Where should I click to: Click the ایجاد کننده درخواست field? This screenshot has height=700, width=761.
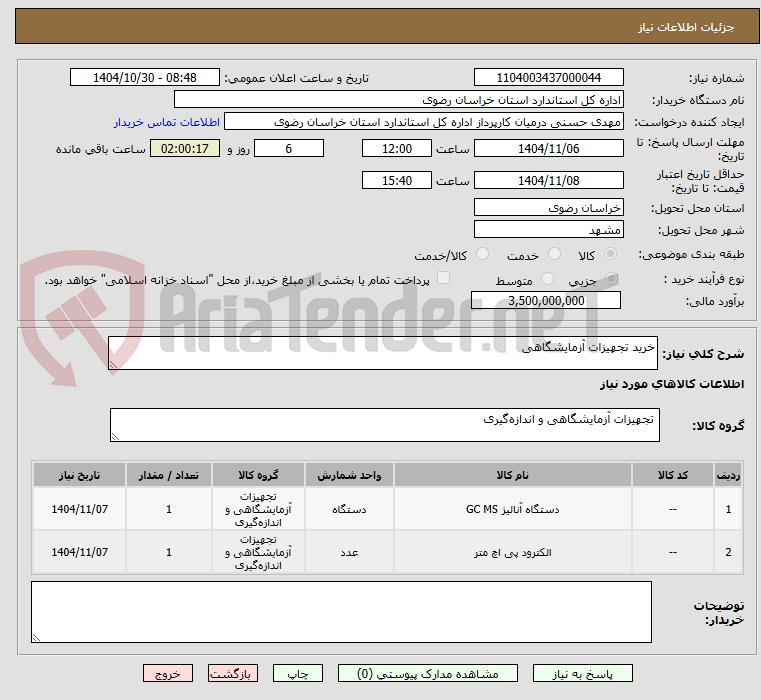[x=424, y=122]
